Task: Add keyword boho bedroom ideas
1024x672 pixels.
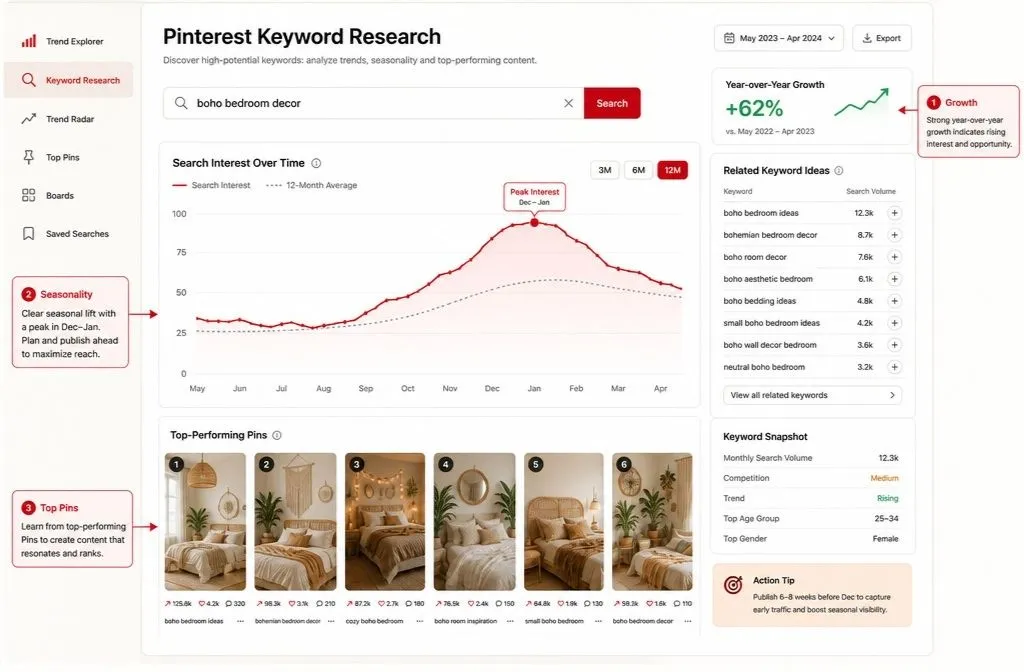Action: click(x=894, y=213)
